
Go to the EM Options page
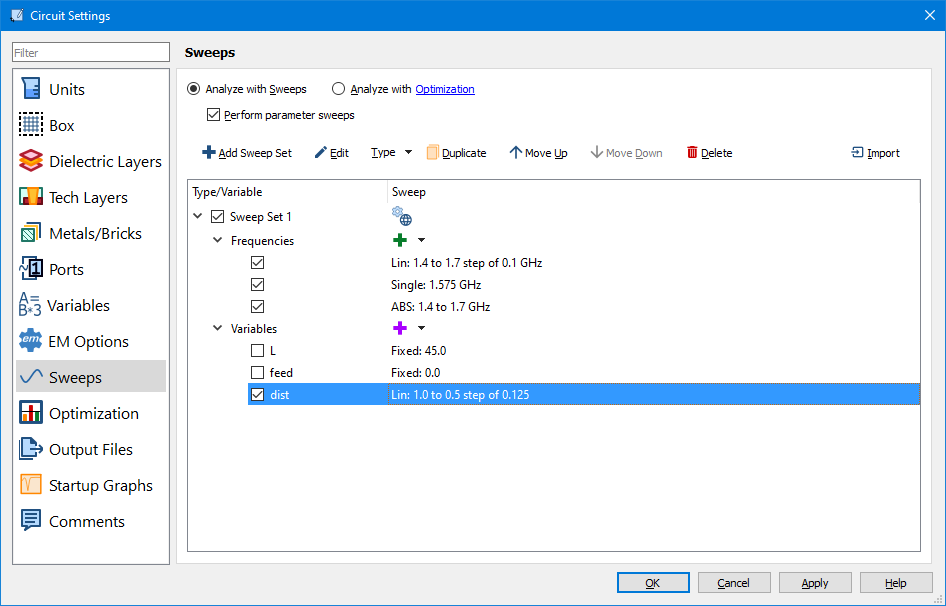point(90,341)
